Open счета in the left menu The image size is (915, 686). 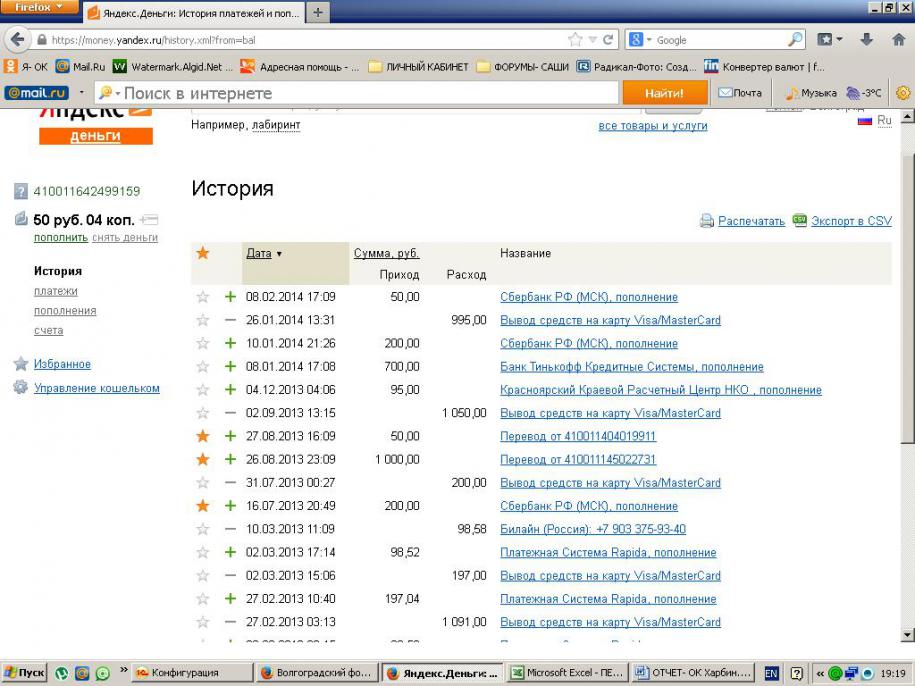[x=48, y=331]
